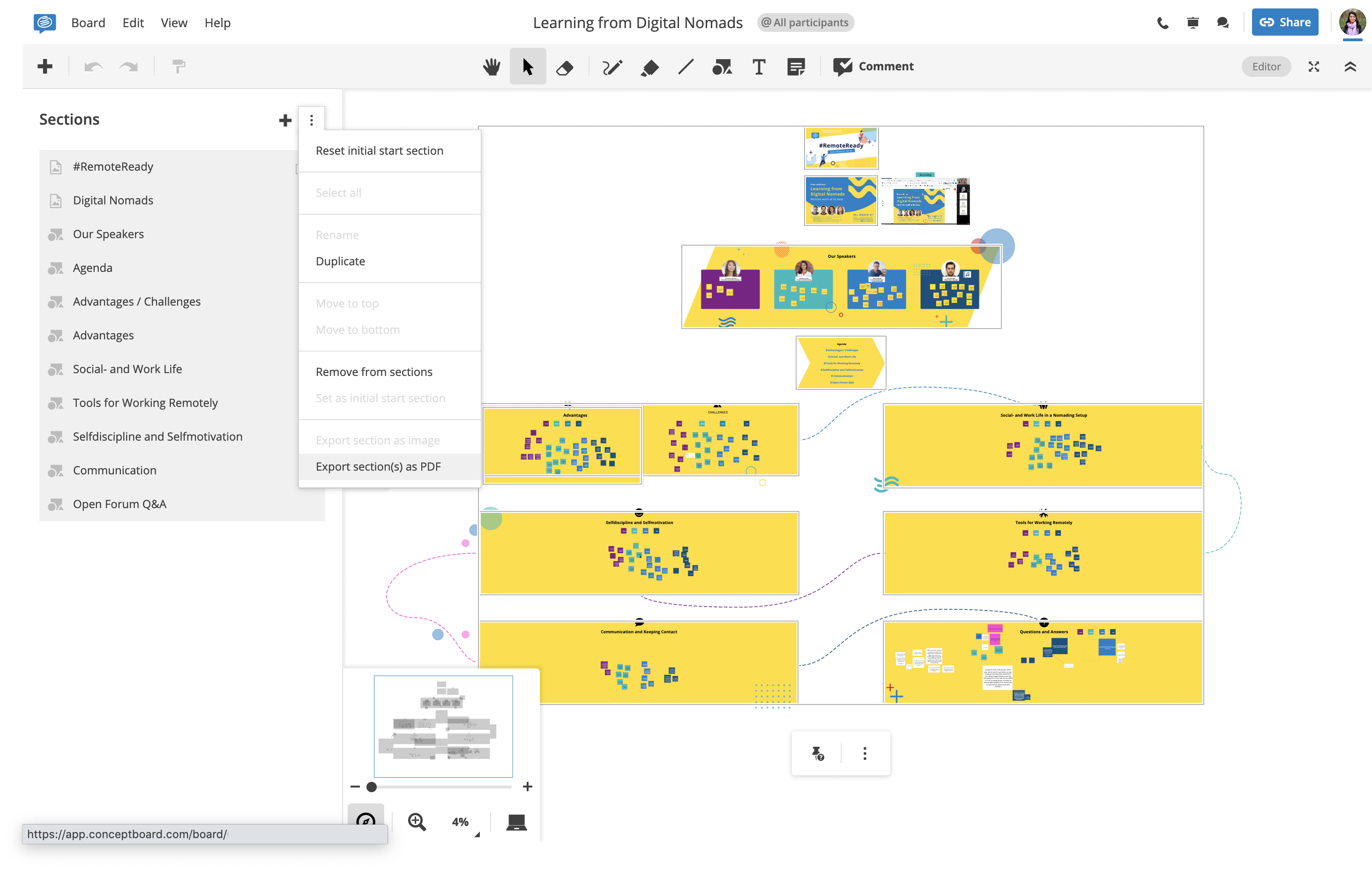The image size is (1372, 870).
Task: Toggle the Comment mode button
Action: 873,67
